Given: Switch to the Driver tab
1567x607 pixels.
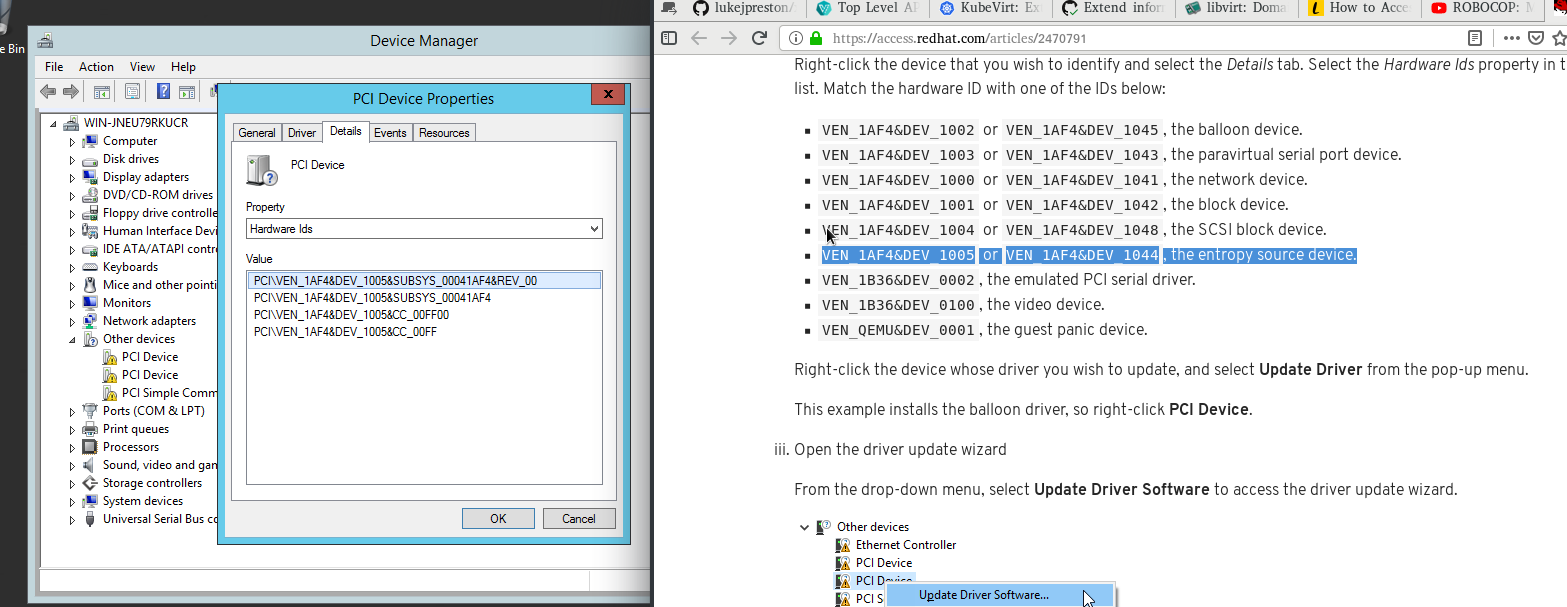Looking at the screenshot, I should [301, 133].
